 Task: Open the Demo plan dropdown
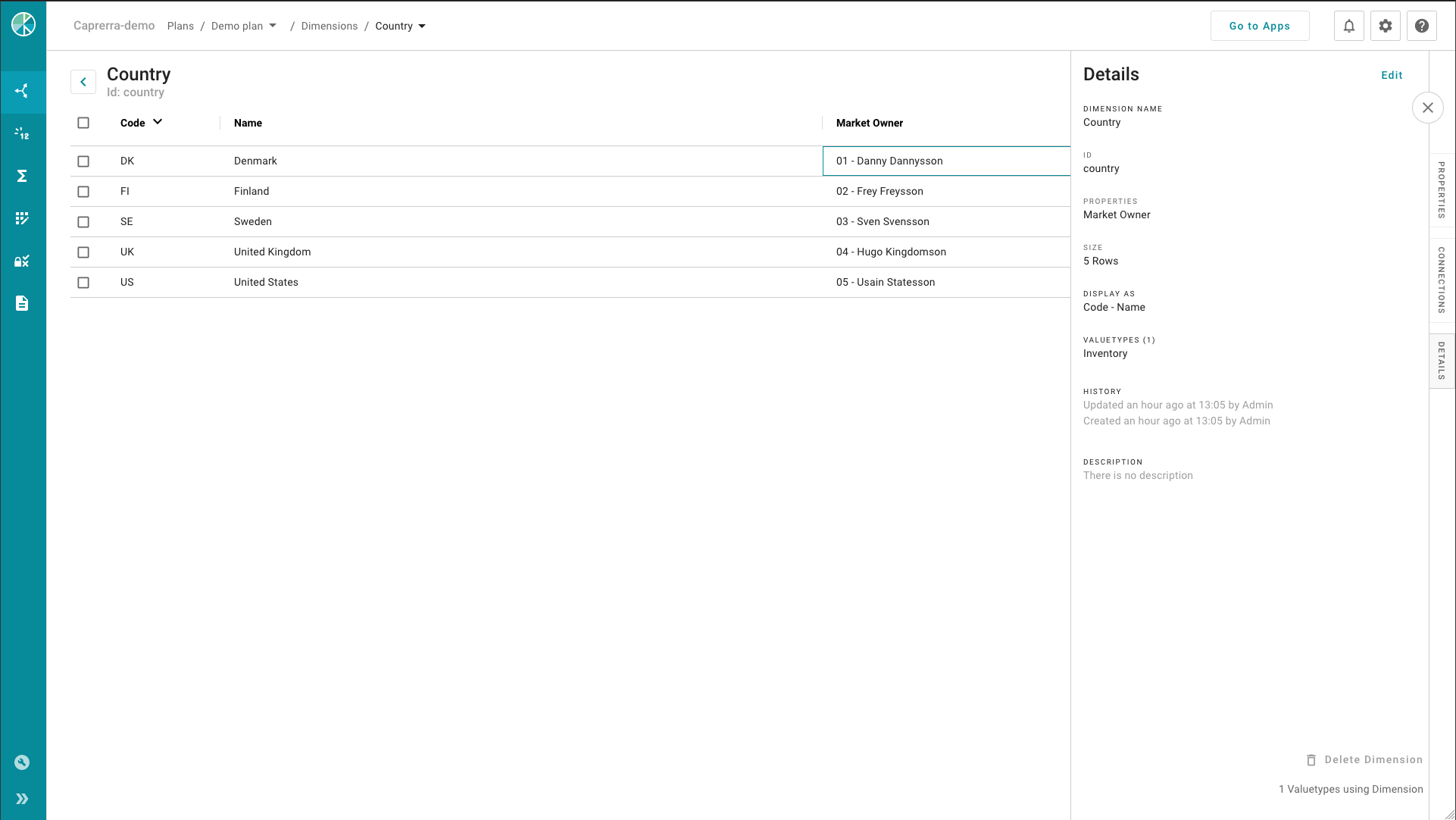click(272, 25)
